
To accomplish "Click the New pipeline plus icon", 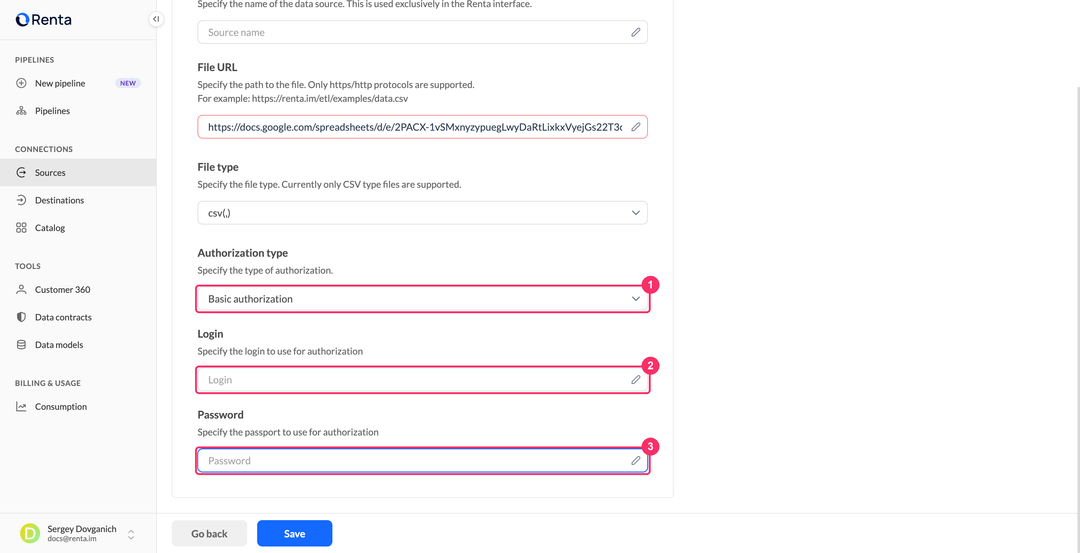I will coord(21,83).
